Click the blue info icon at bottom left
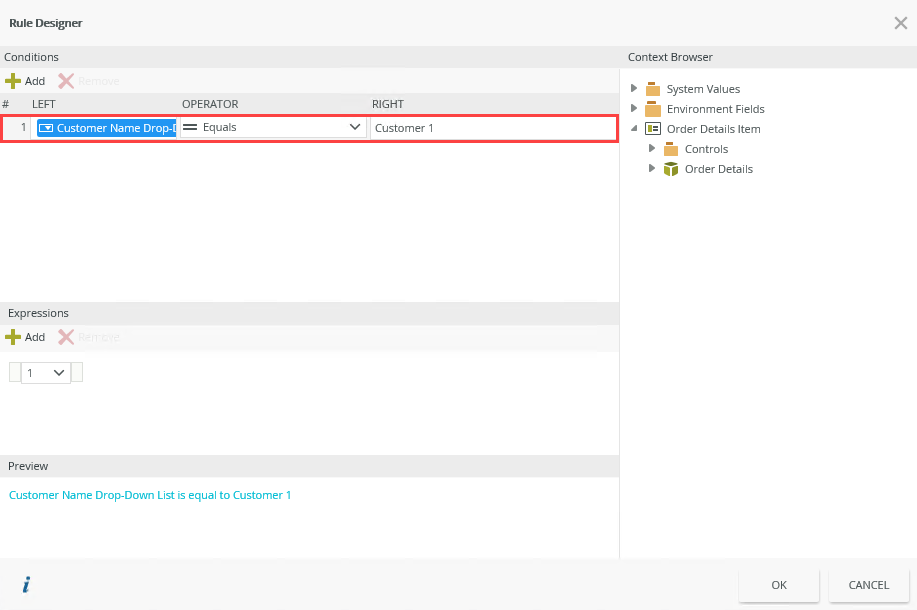 (x=26, y=585)
